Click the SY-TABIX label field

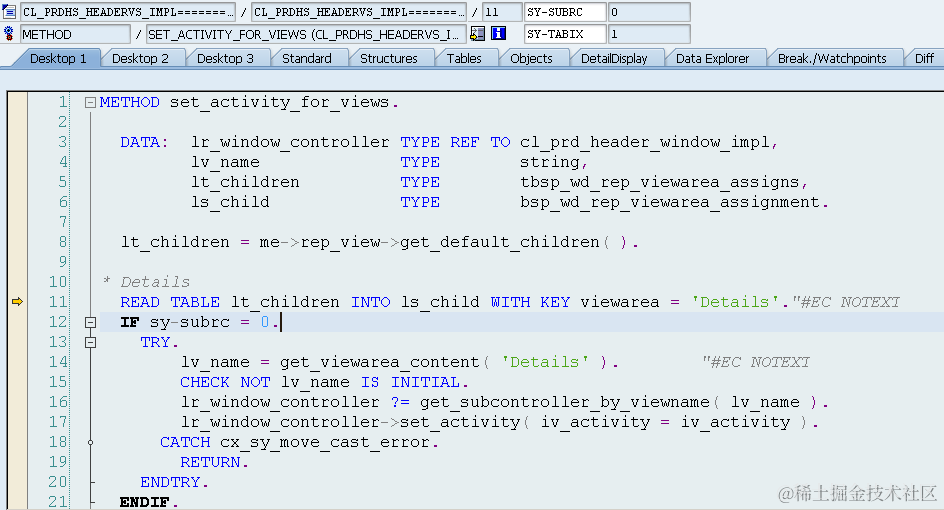tap(565, 34)
